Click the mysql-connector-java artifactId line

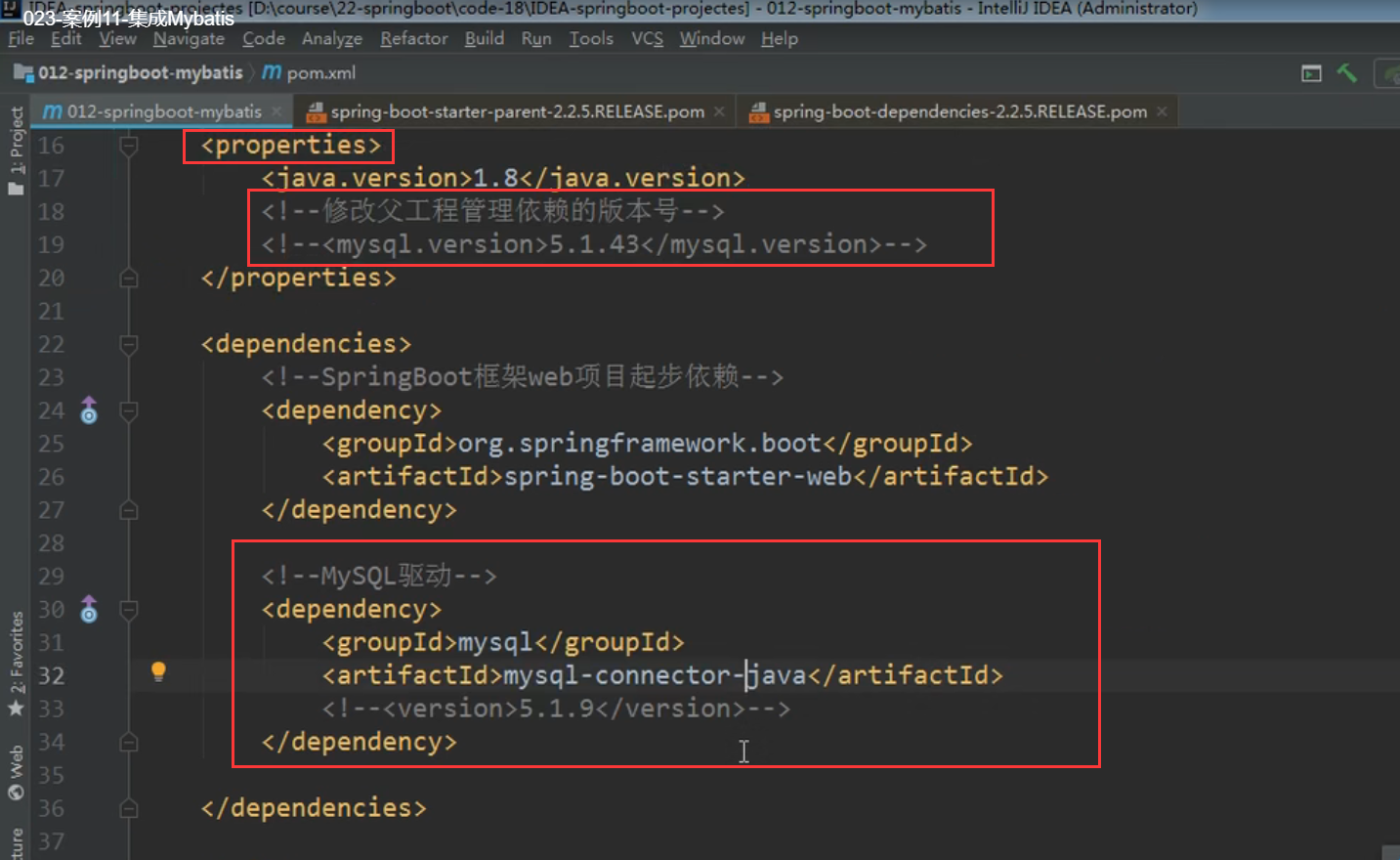click(662, 676)
